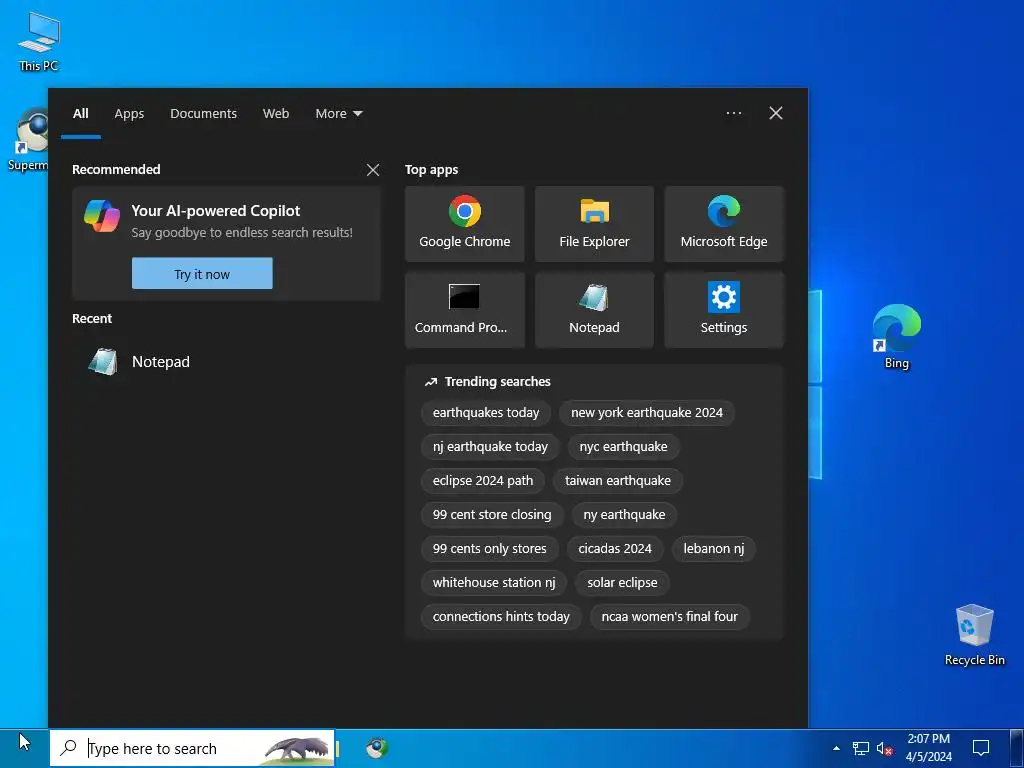Screen dimensions: 1024x768
Task: Search trending 'eclipse 2024 path'
Action: 483,481
